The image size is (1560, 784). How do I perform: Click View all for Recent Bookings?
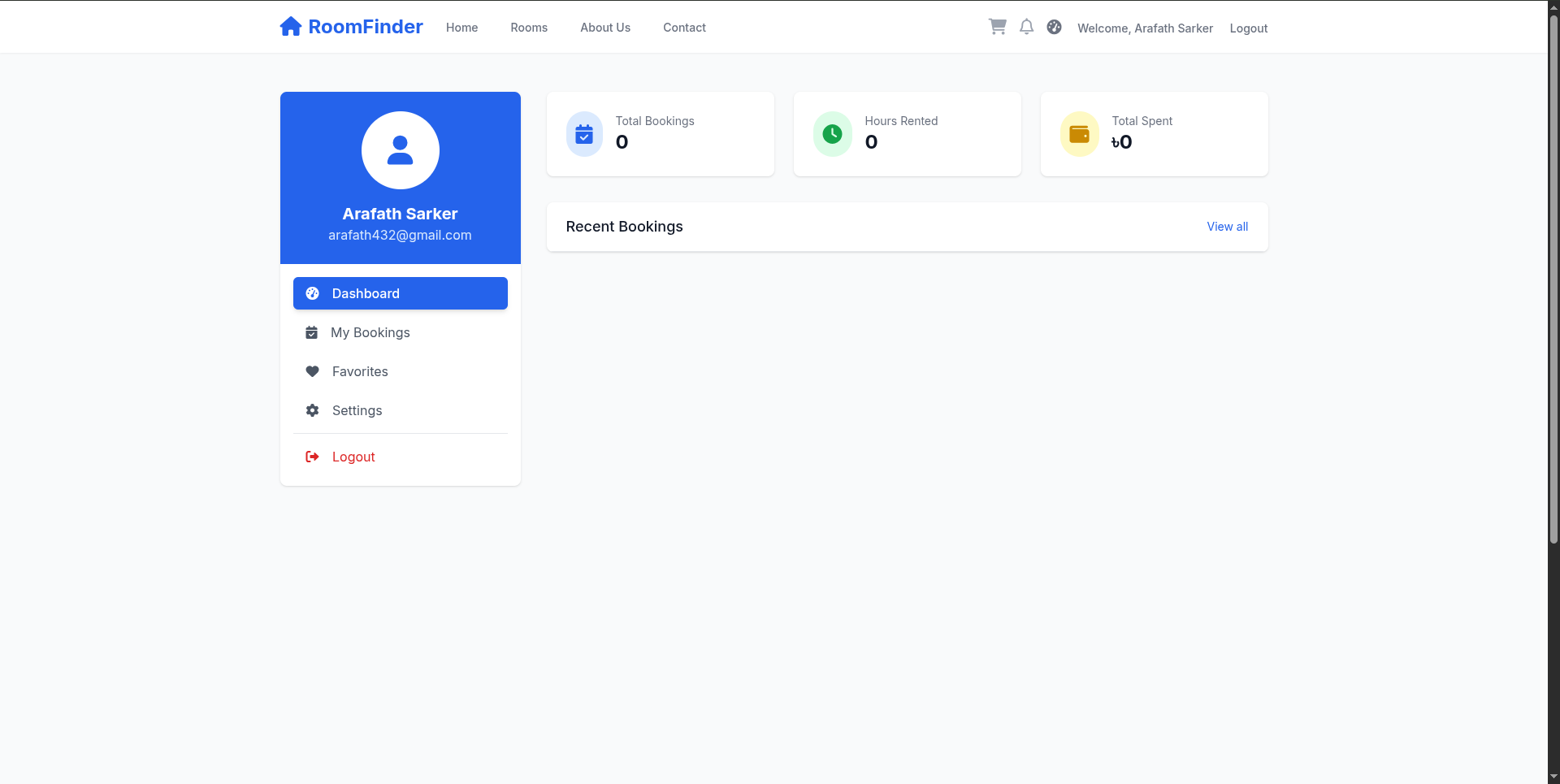pos(1227,227)
